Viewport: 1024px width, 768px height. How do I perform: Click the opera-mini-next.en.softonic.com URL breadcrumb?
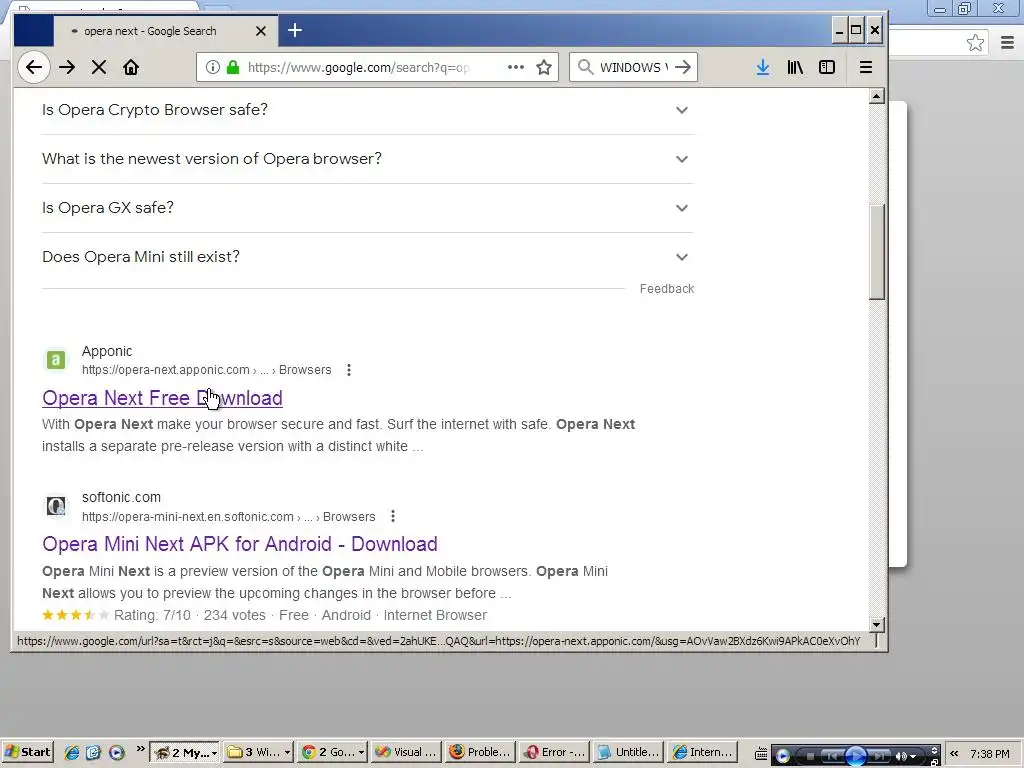[x=229, y=517]
